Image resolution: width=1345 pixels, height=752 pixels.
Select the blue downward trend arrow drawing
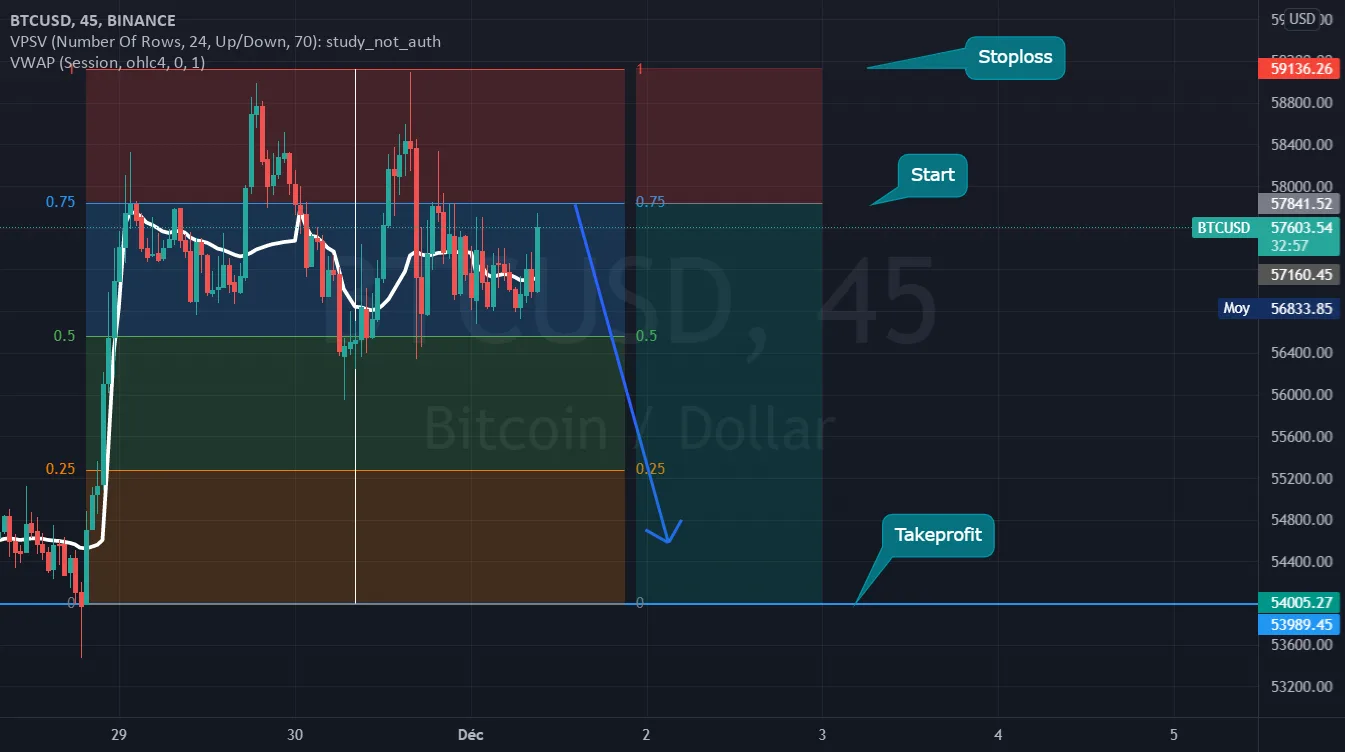623,372
